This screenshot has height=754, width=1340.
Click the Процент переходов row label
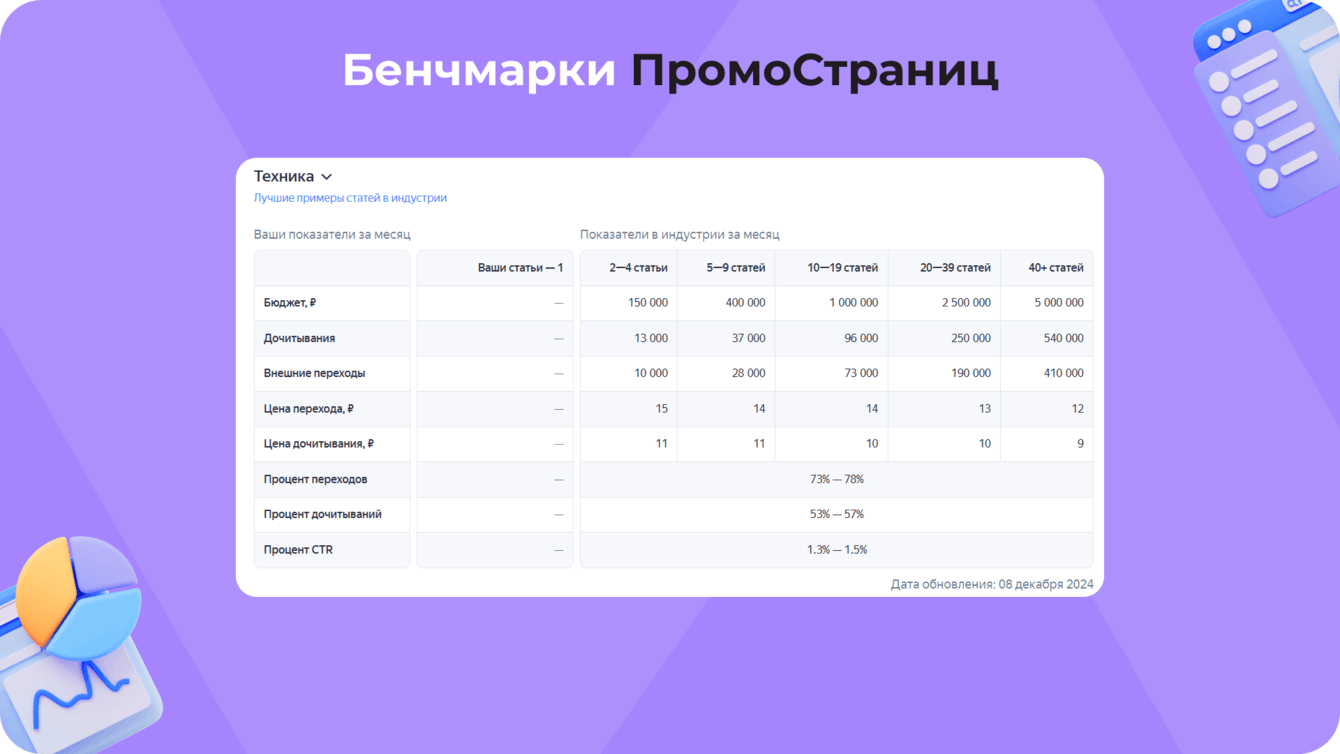(315, 479)
